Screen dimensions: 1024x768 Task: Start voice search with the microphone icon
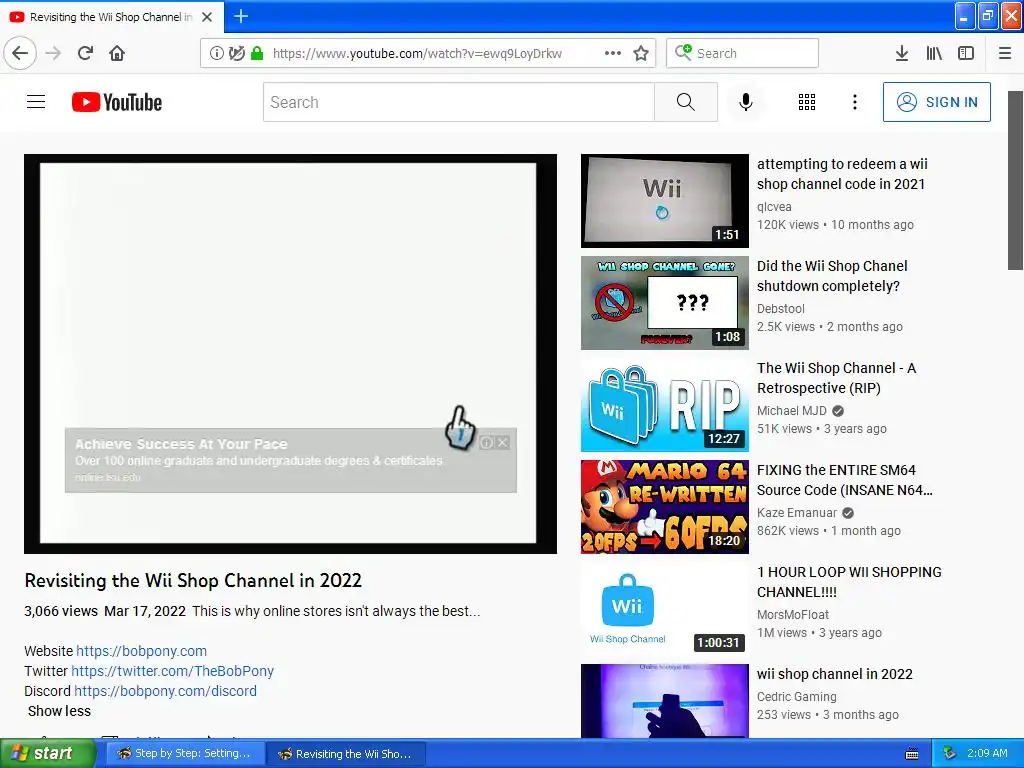(x=746, y=102)
